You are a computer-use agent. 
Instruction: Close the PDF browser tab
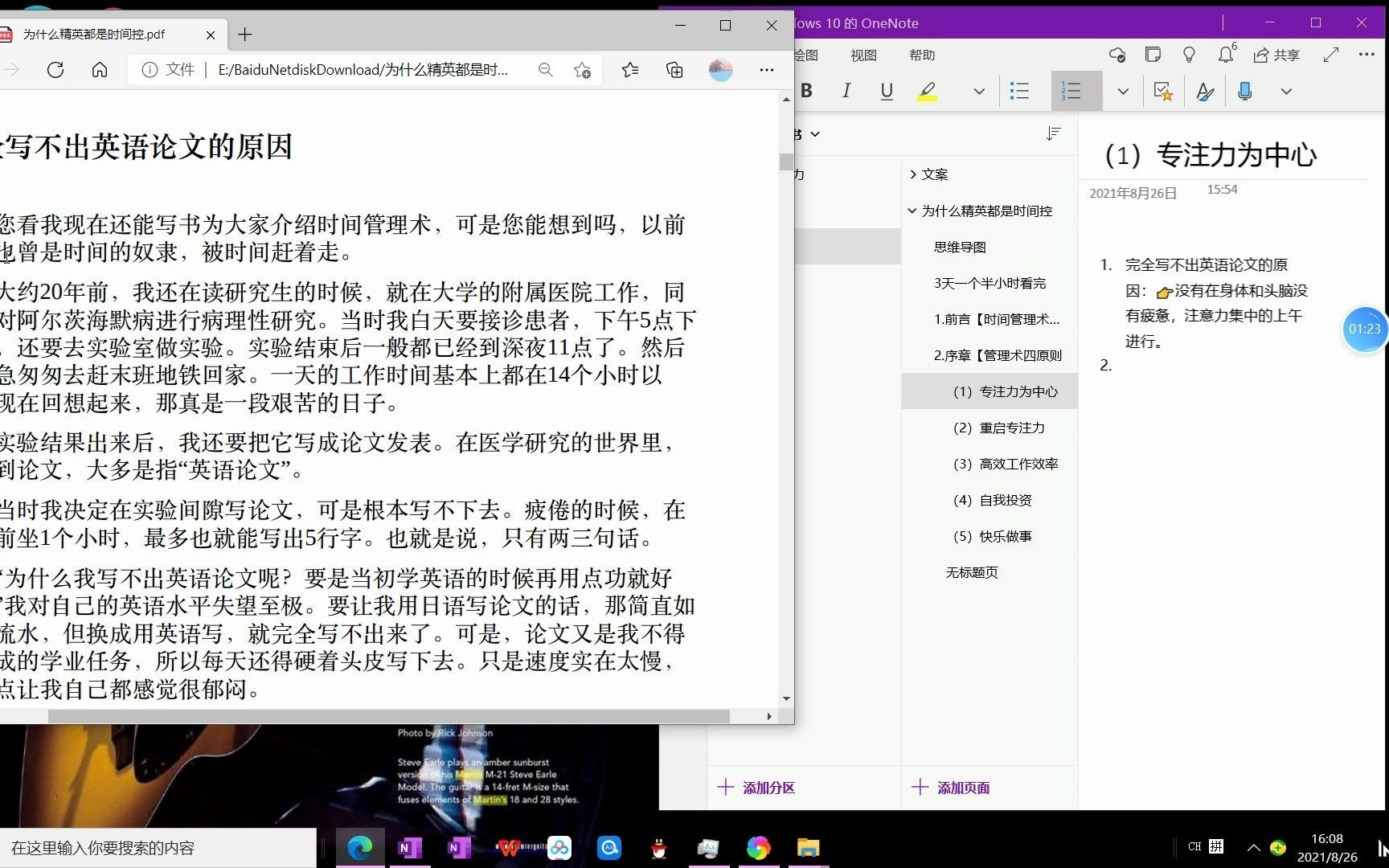211,35
